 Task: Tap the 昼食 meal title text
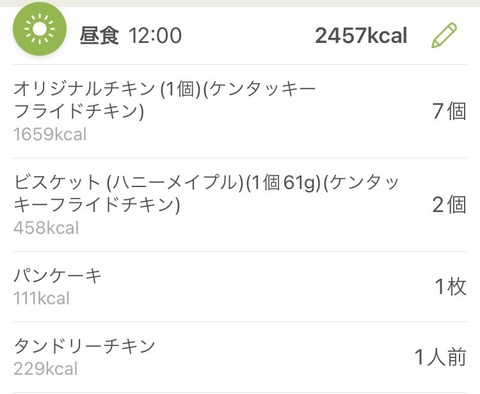click(x=99, y=36)
